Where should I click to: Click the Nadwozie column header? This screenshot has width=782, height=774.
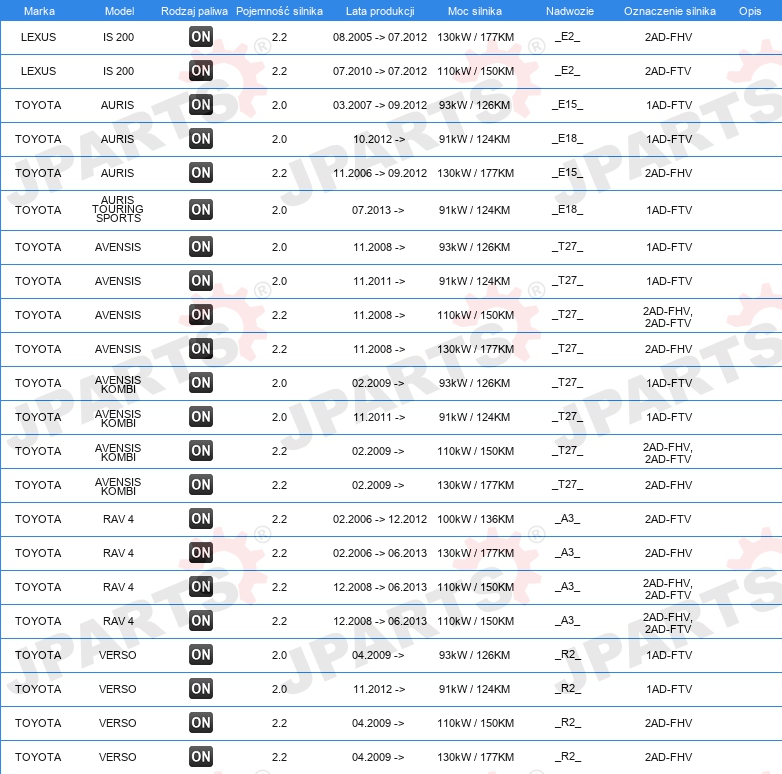[570, 11]
